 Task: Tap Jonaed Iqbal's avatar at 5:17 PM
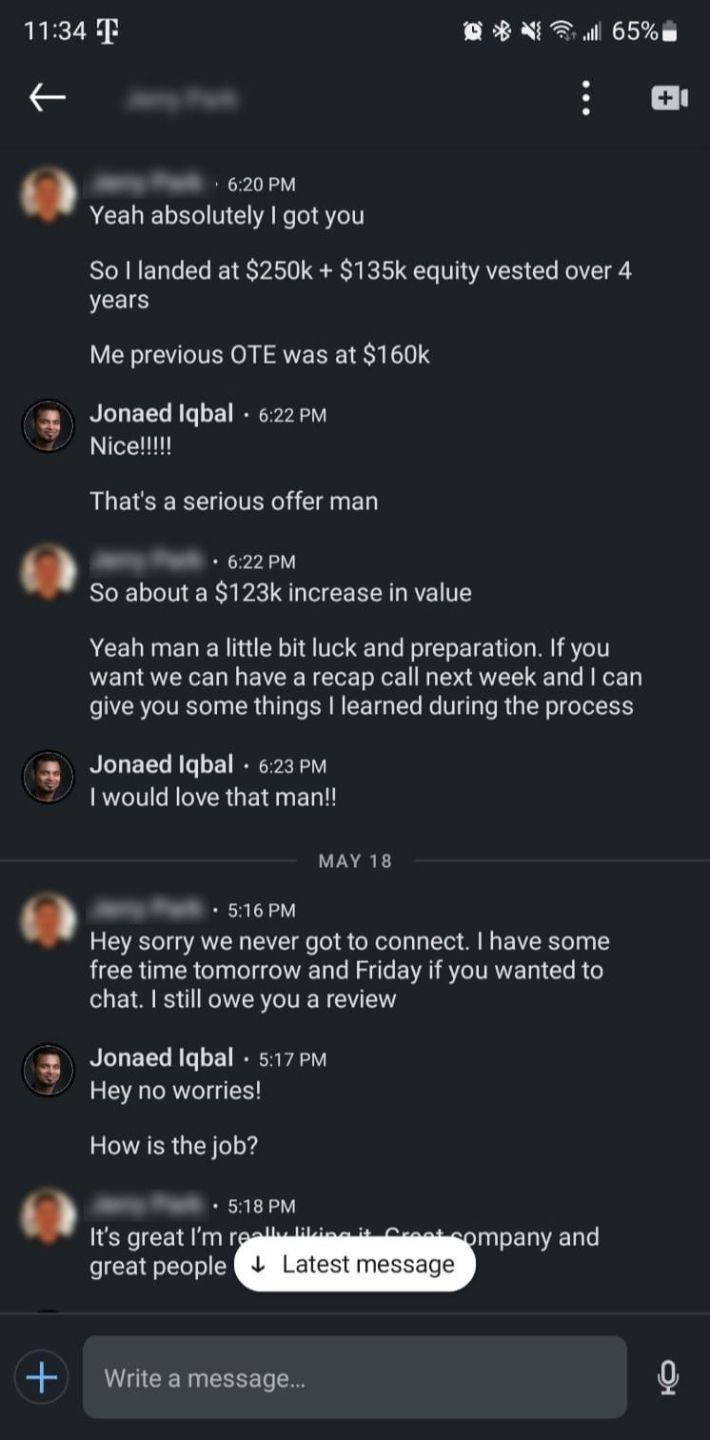point(48,1068)
